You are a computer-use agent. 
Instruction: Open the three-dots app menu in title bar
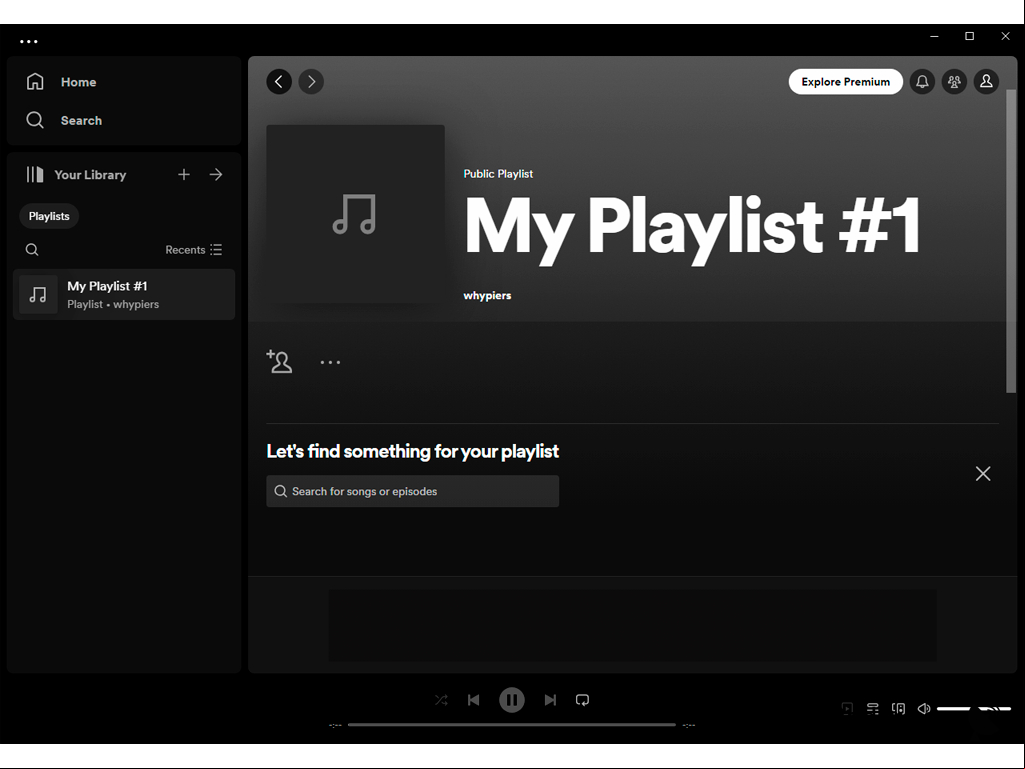pyautogui.click(x=29, y=41)
